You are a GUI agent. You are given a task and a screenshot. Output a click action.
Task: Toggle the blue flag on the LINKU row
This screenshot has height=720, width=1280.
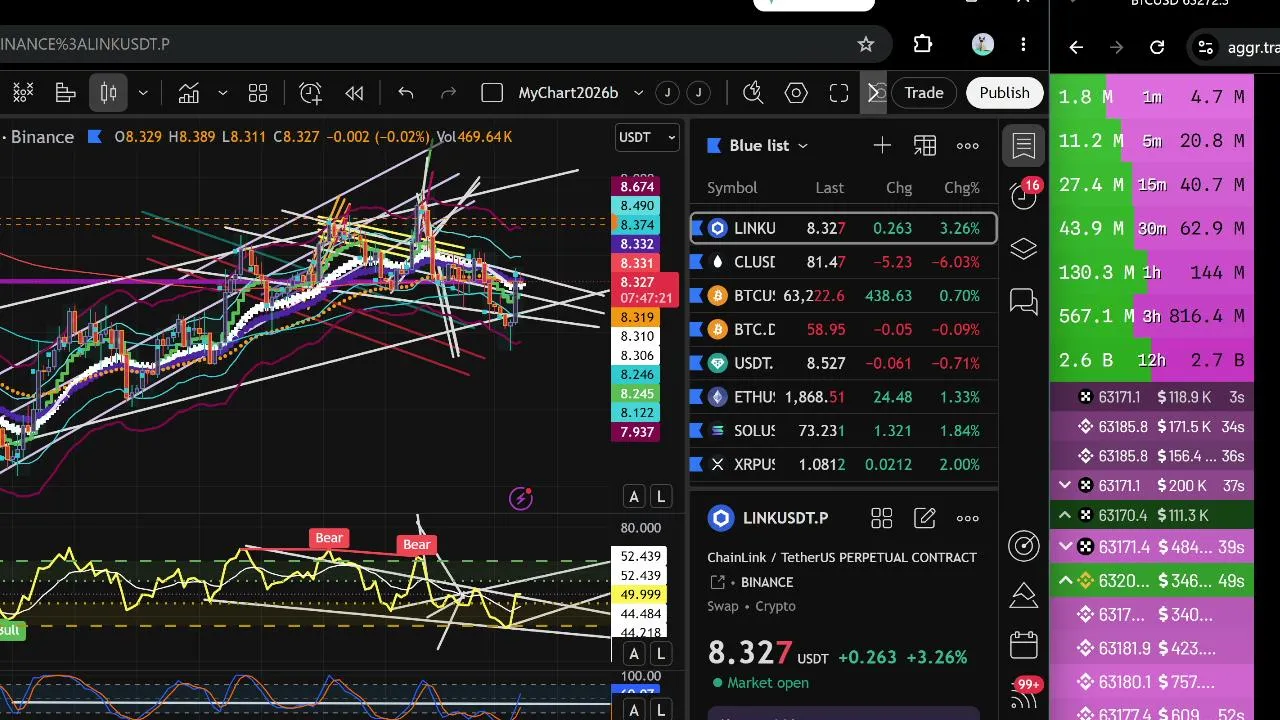coord(698,228)
